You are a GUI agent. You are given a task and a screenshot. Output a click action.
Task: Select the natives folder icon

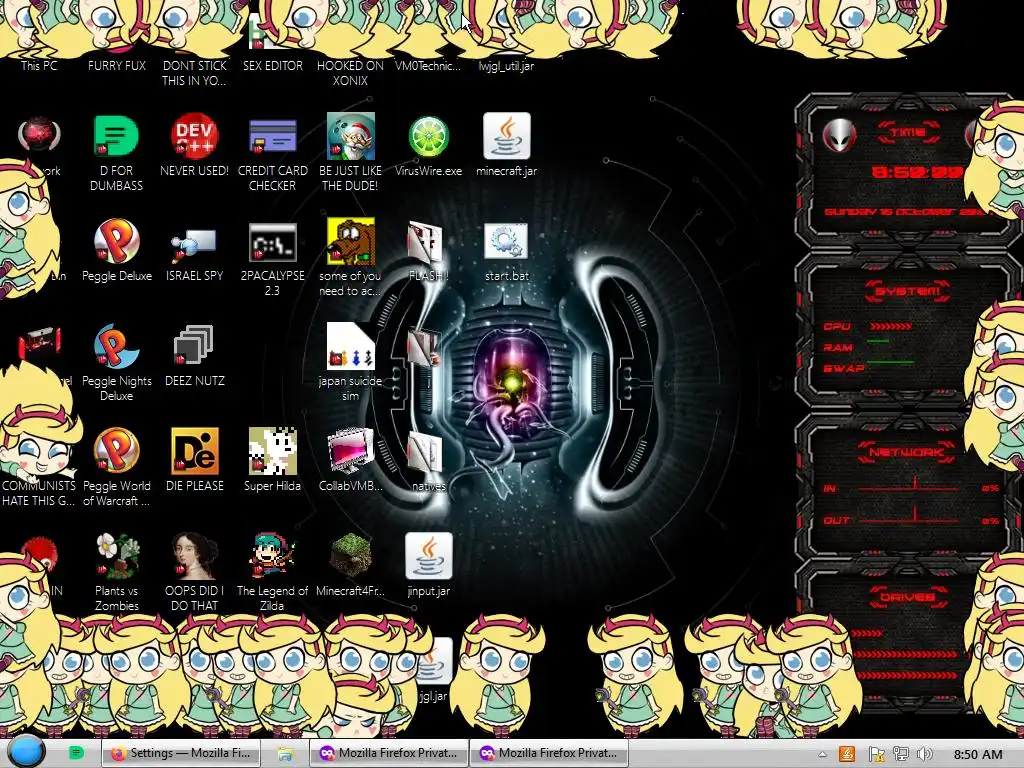coord(426,453)
